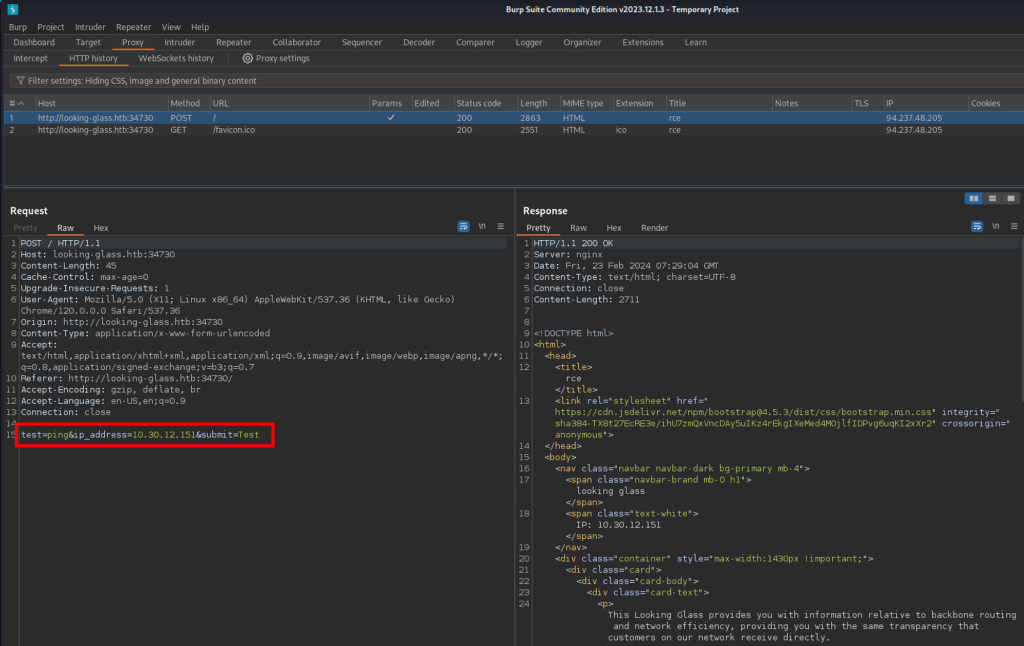Select Render view in Response panel
Image resolution: width=1024 pixels, height=646 pixels.
[654, 228]
